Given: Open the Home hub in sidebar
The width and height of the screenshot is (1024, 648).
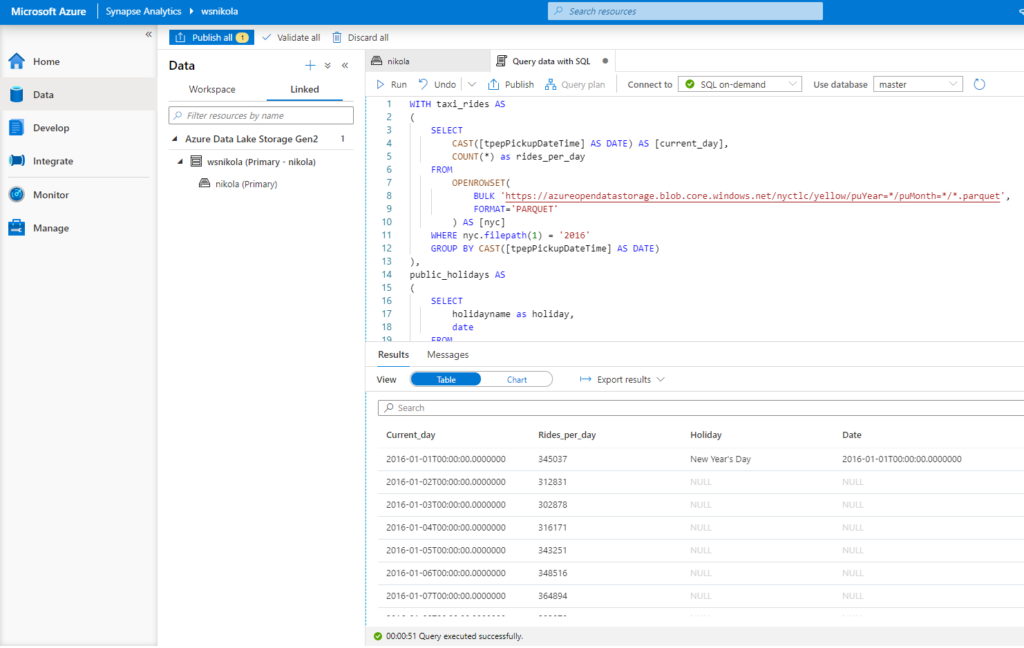Looking at the screenshot, I should tap(46, 61).
